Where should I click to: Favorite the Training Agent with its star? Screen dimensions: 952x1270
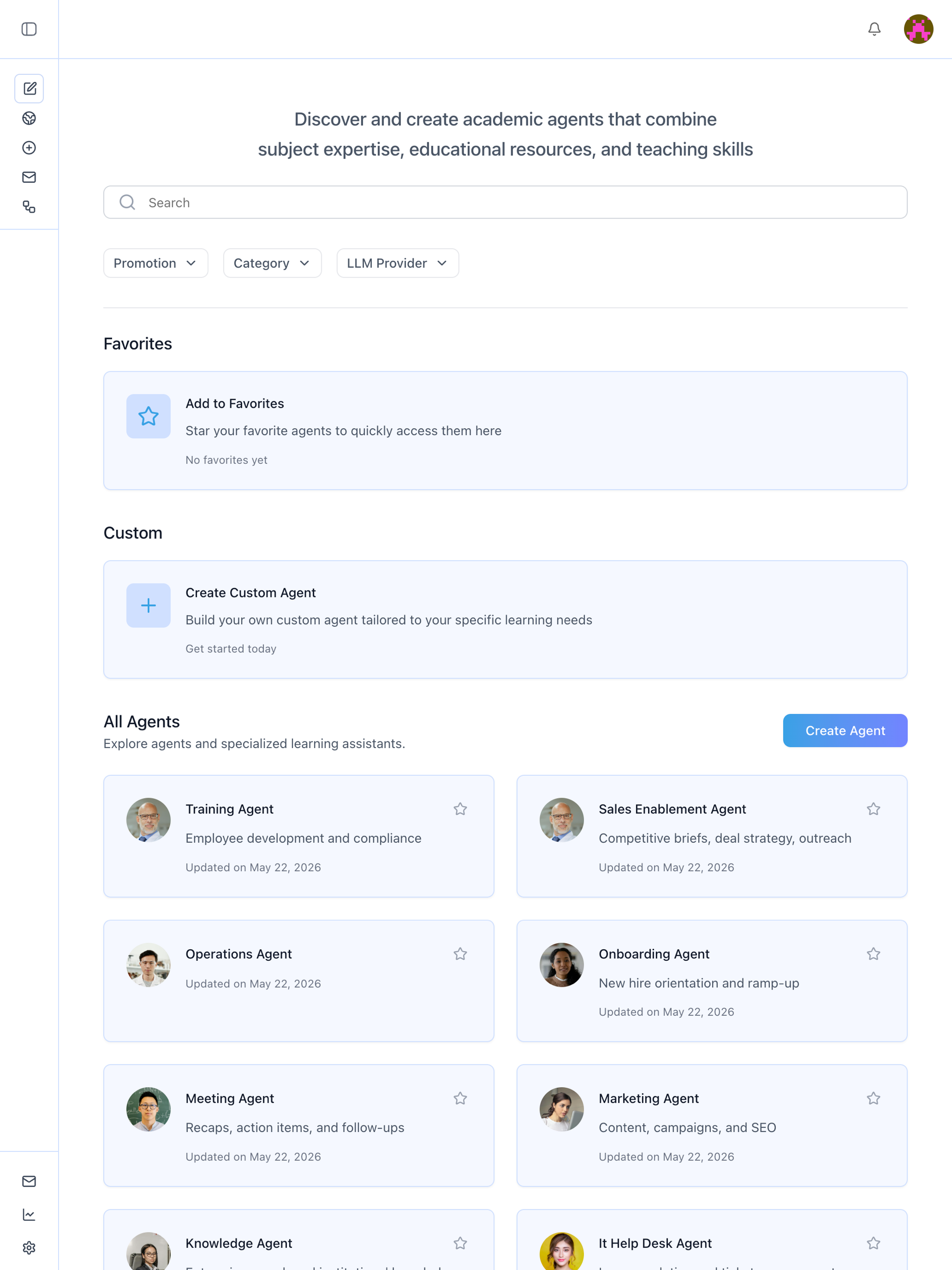click(460, 809)
